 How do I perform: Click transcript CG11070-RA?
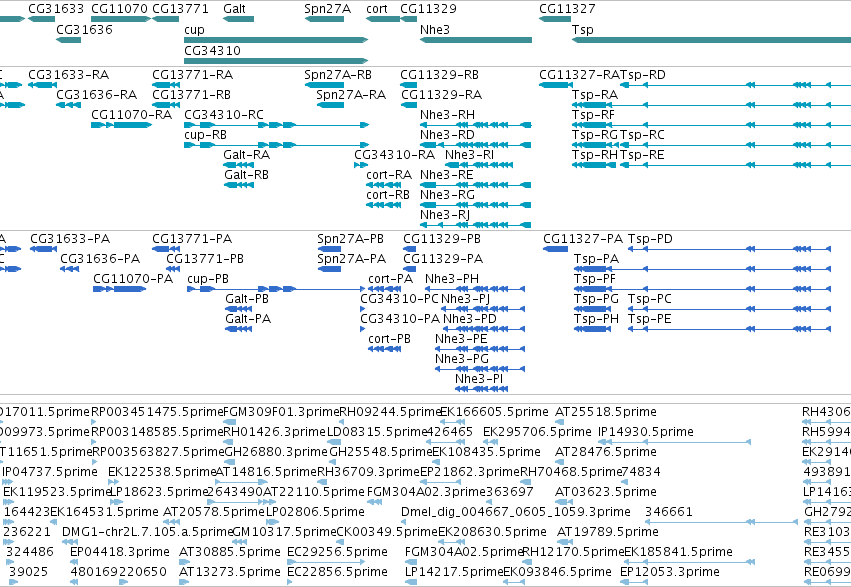[x=122, y=125]
